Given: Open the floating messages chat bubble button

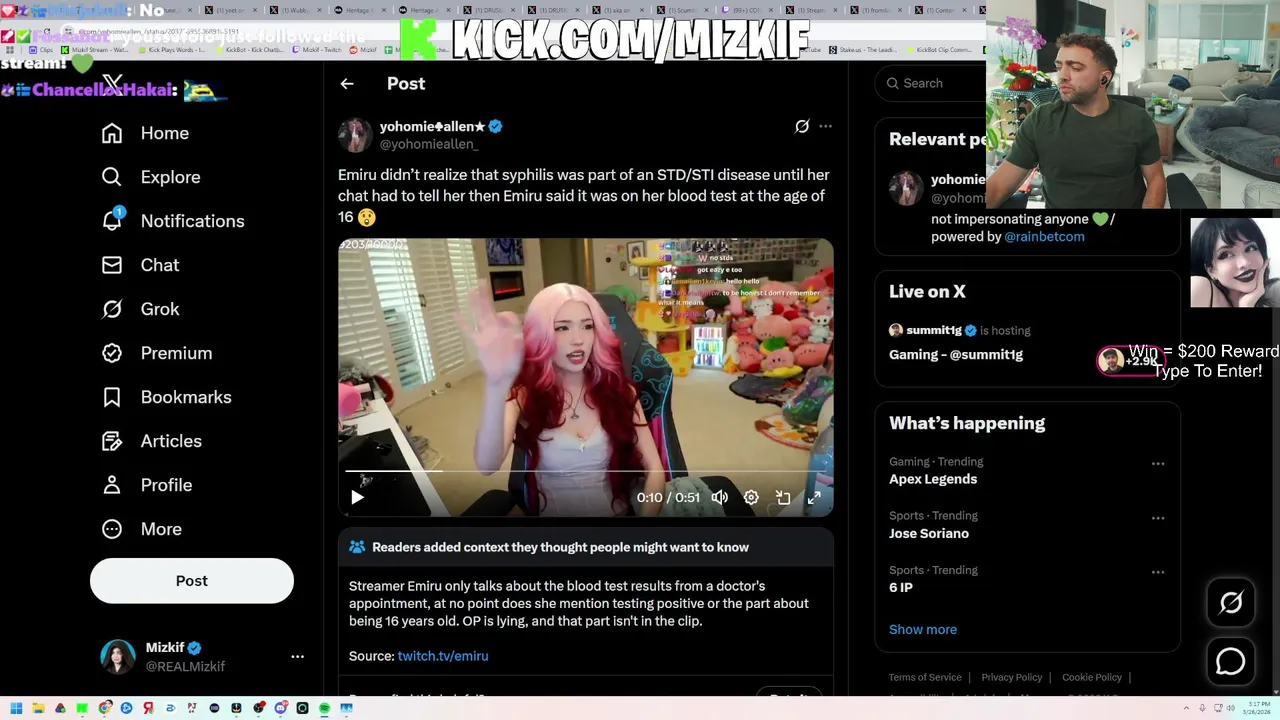Looking at the screenshot, I should (1231, 662).
